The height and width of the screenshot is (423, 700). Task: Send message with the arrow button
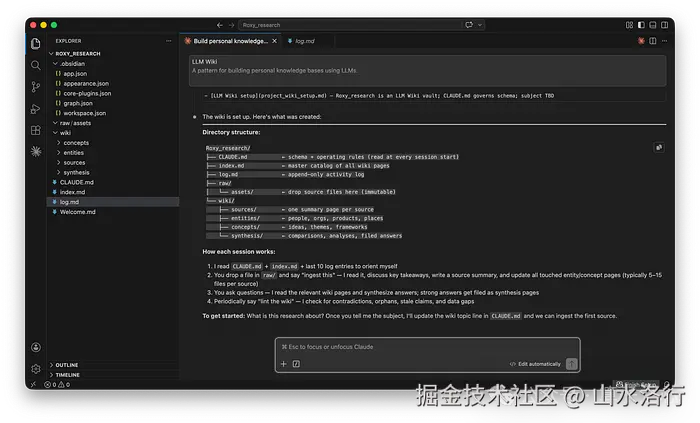[571, 364]
